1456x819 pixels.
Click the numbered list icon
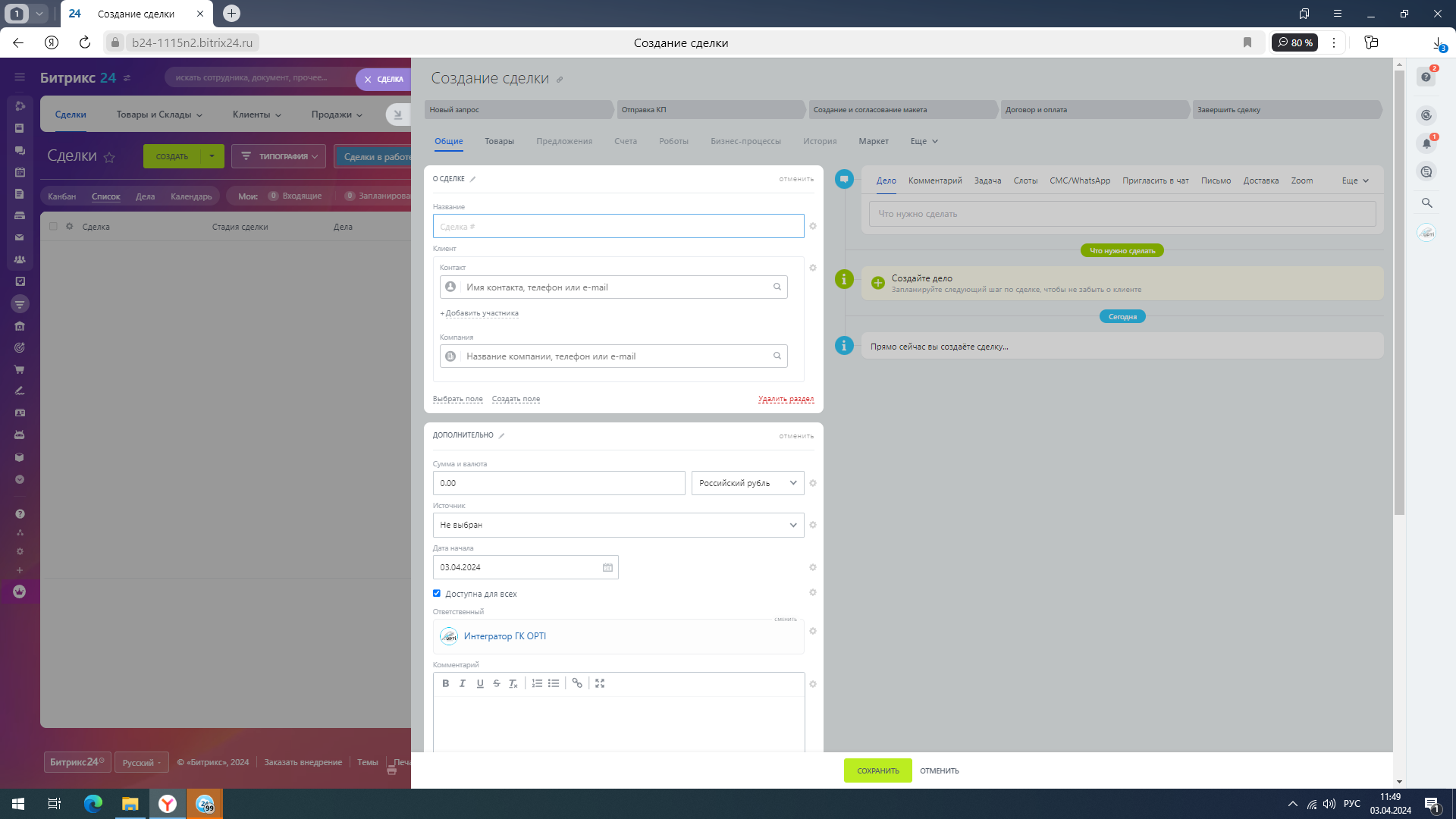(x=537, y=683)
